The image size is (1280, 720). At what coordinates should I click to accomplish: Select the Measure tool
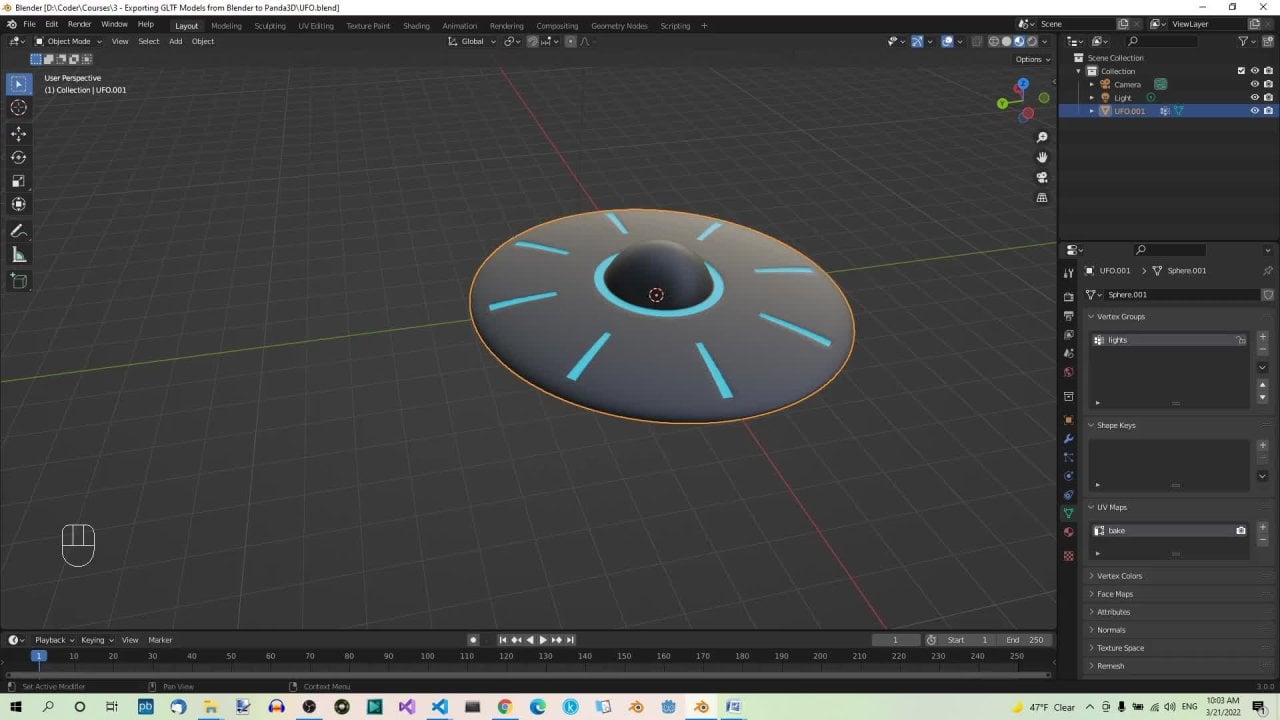coord(18,255)
